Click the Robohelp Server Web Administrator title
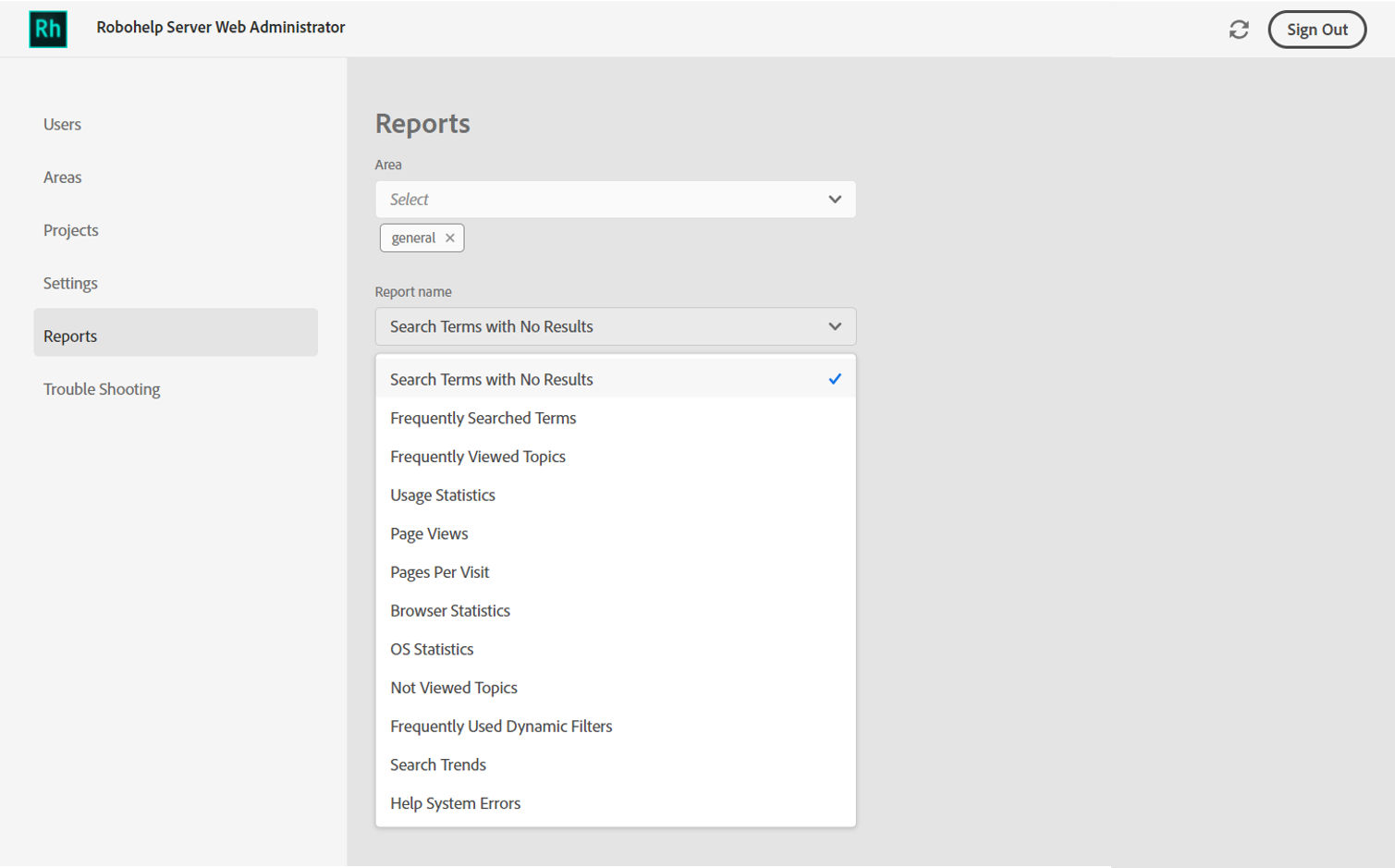 [x=221, y=28]
